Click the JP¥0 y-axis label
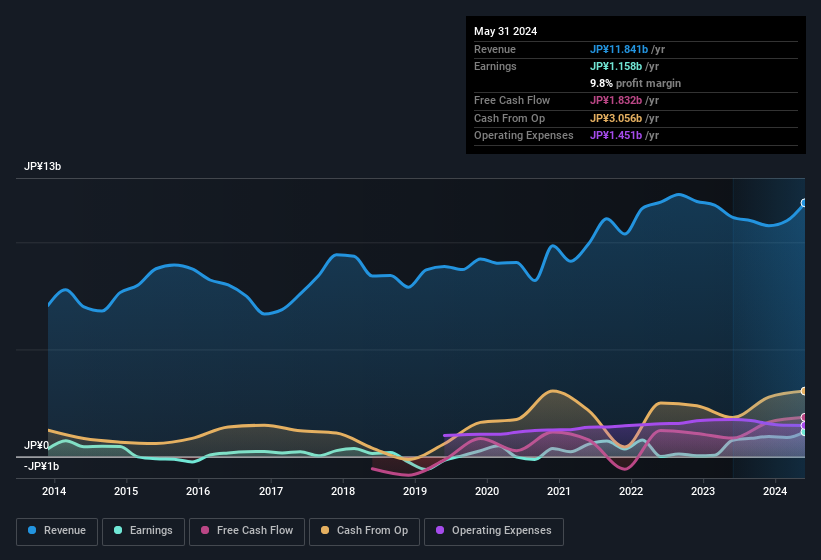The image size is (821, 560). click(36, 445)
